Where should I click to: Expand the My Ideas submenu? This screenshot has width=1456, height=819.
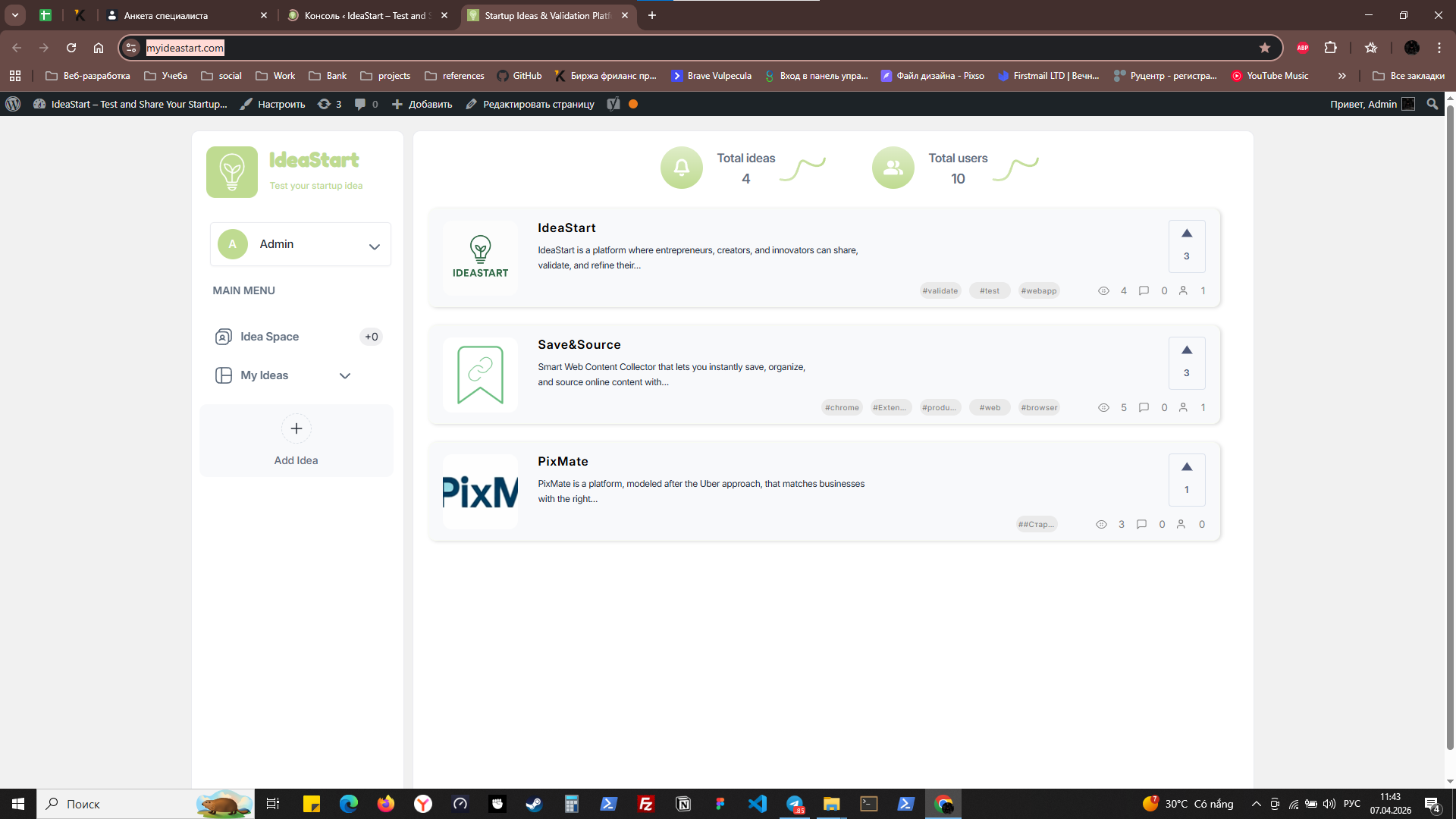[x=344, y=375]
